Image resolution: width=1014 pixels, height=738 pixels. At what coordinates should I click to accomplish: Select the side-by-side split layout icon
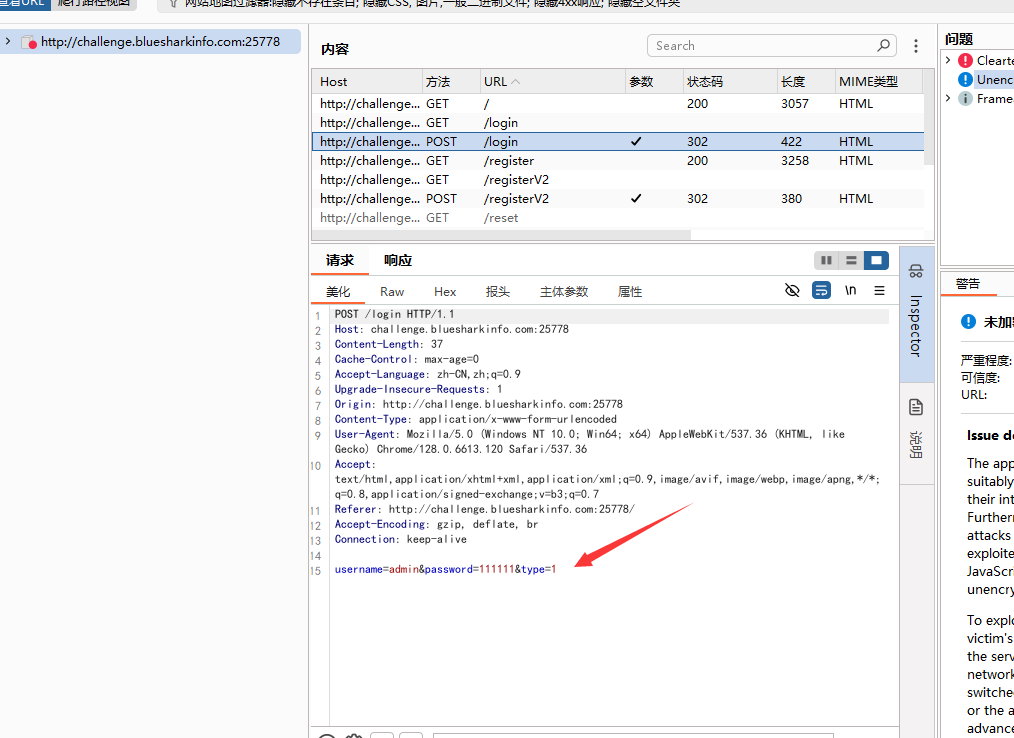pyautogui.click(x=826, y=260)
